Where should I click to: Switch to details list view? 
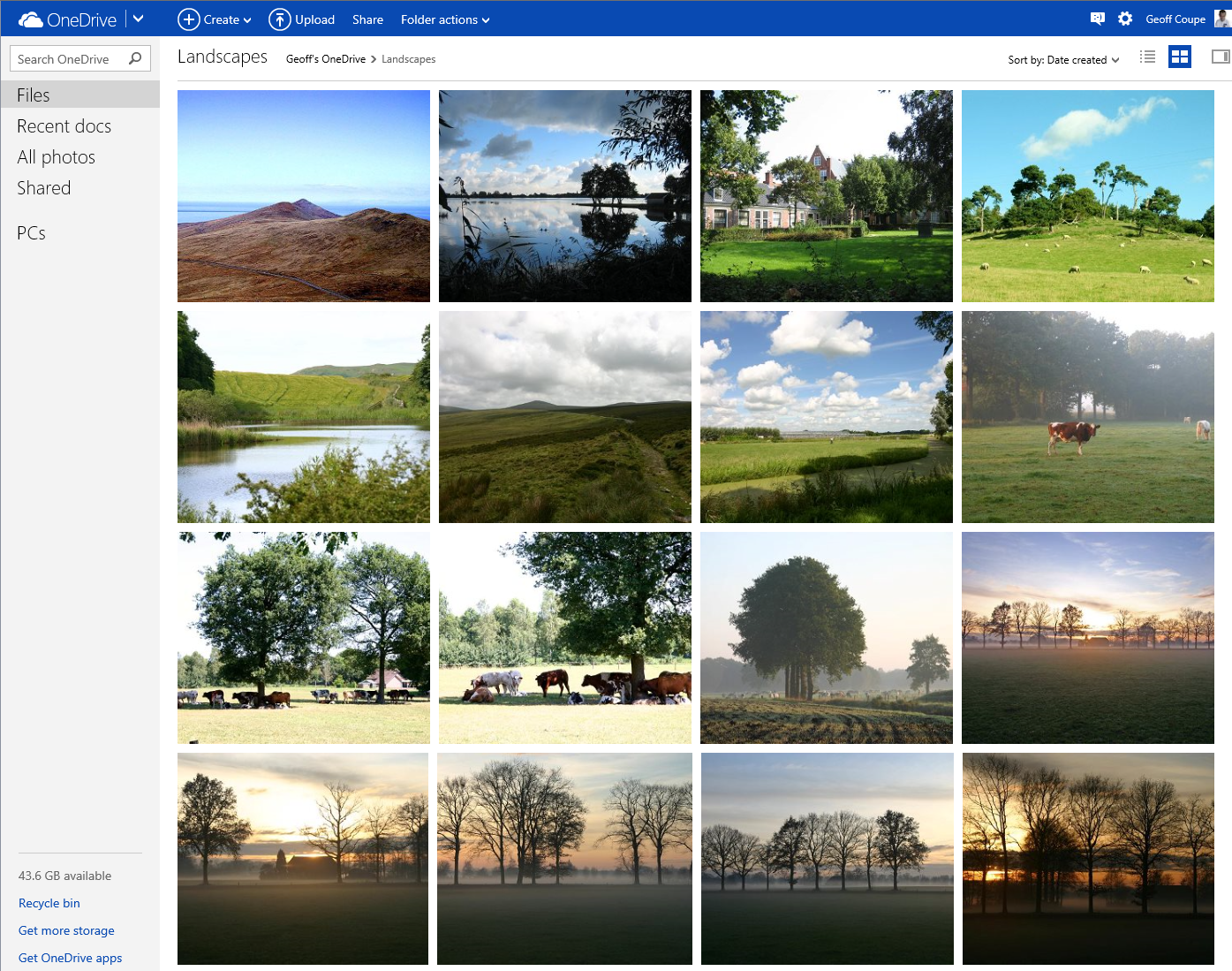tap(1147, 57)
